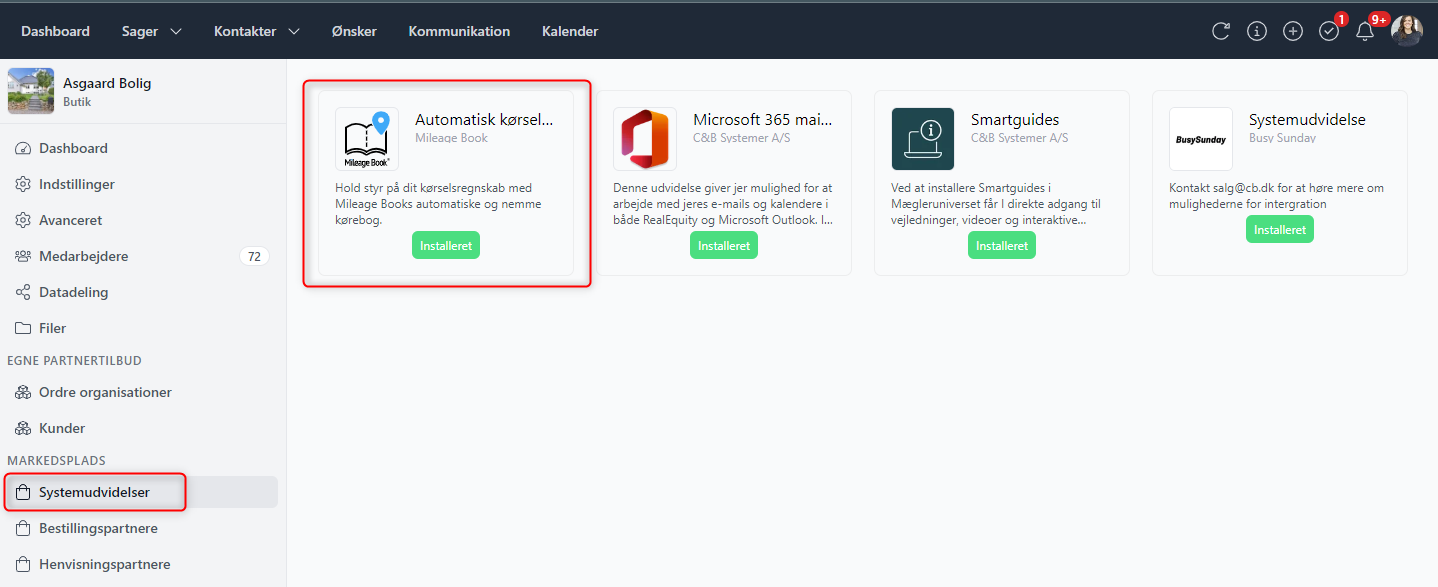Click the plus circle add icon
This screenshot has width=1438, height=587.
tap(1293, 31)
